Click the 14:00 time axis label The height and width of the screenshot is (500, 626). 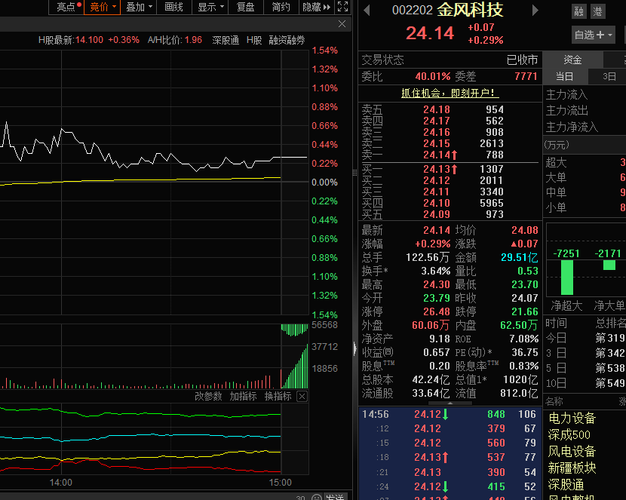coord(61,482)
